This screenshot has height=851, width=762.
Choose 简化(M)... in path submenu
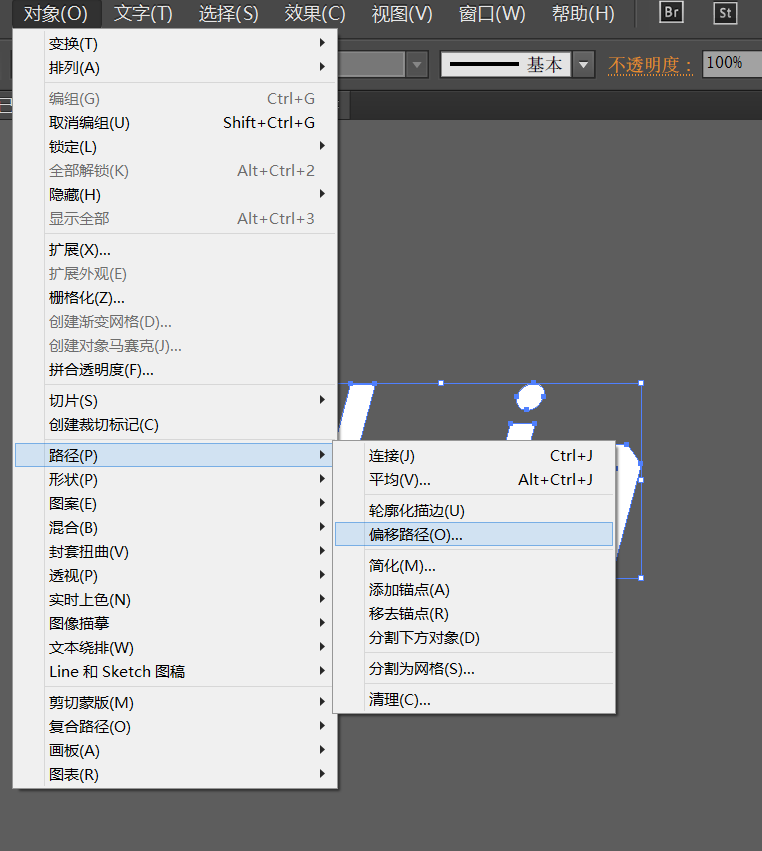tap(474, 566)
